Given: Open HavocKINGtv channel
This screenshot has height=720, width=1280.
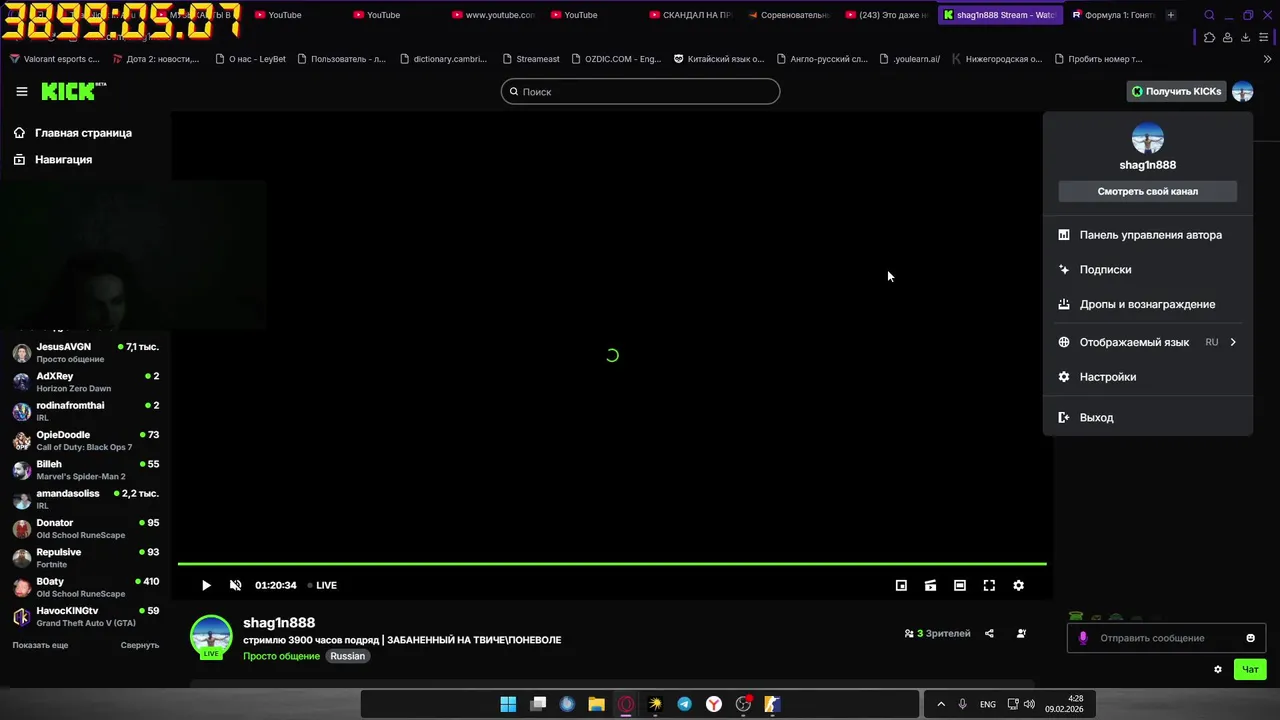Looking at the screenshot, I should [x=85, y=616].
